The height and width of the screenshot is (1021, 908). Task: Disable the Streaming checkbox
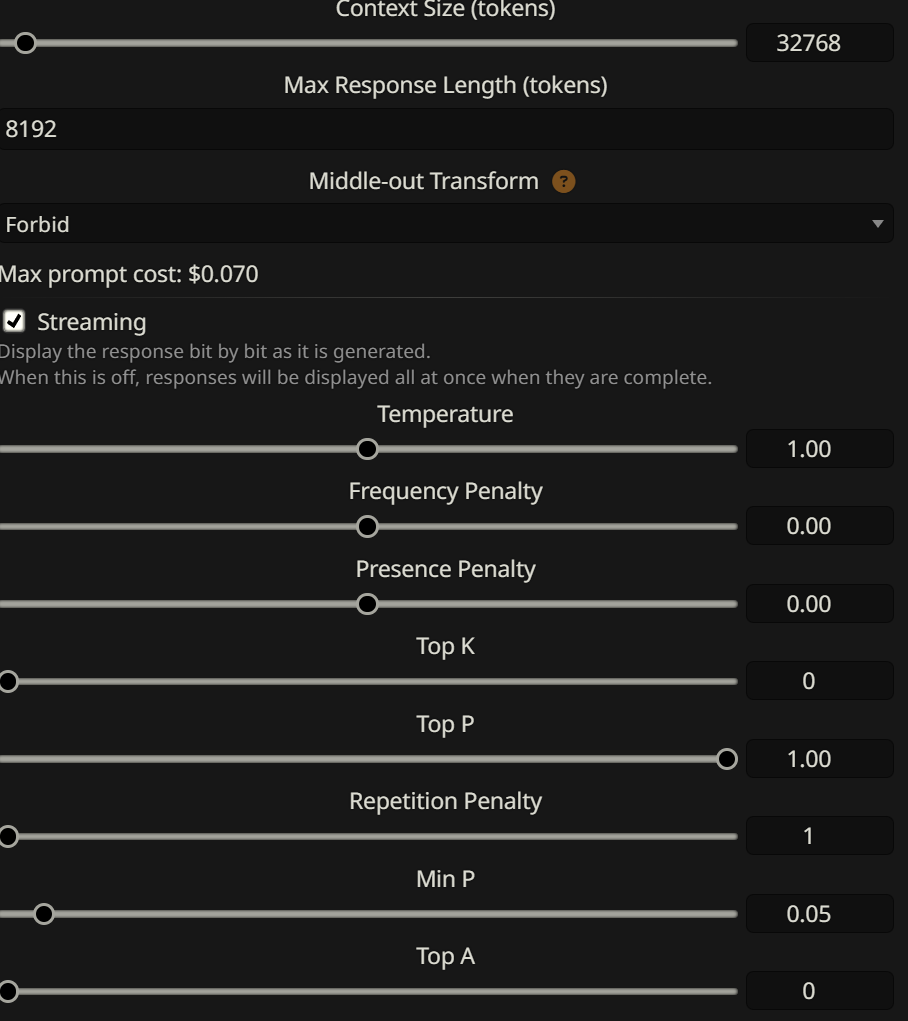14,321
